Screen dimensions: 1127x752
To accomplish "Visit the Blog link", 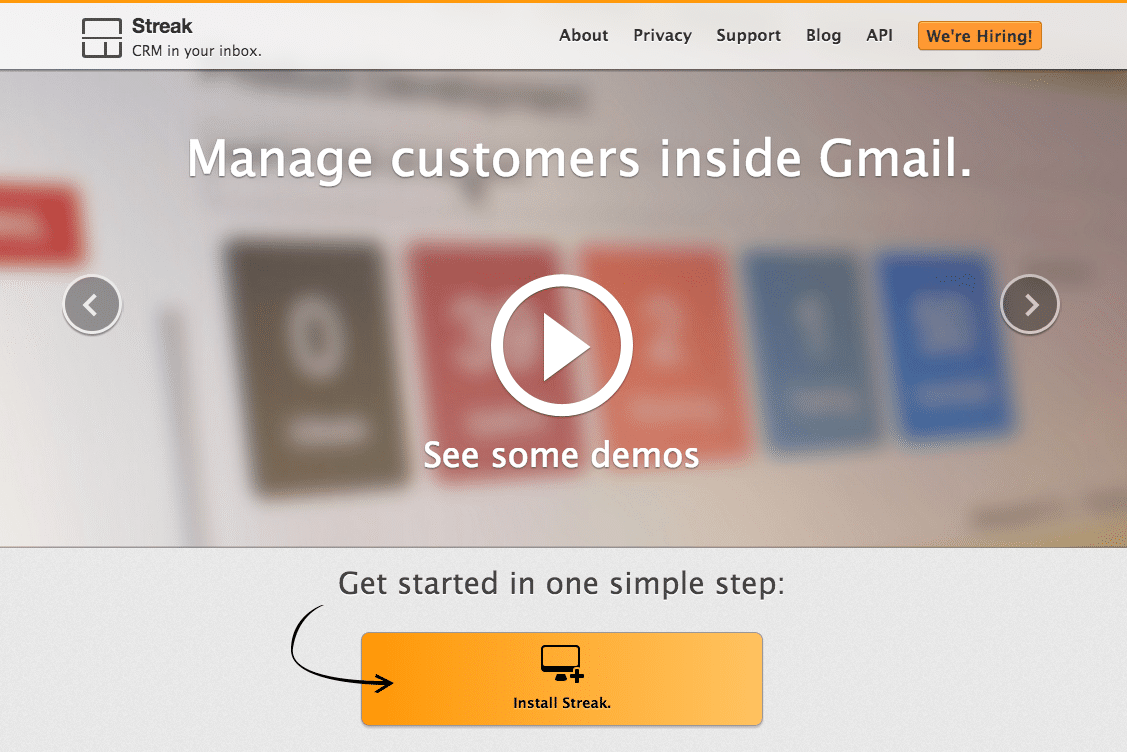I will point(823,35).
